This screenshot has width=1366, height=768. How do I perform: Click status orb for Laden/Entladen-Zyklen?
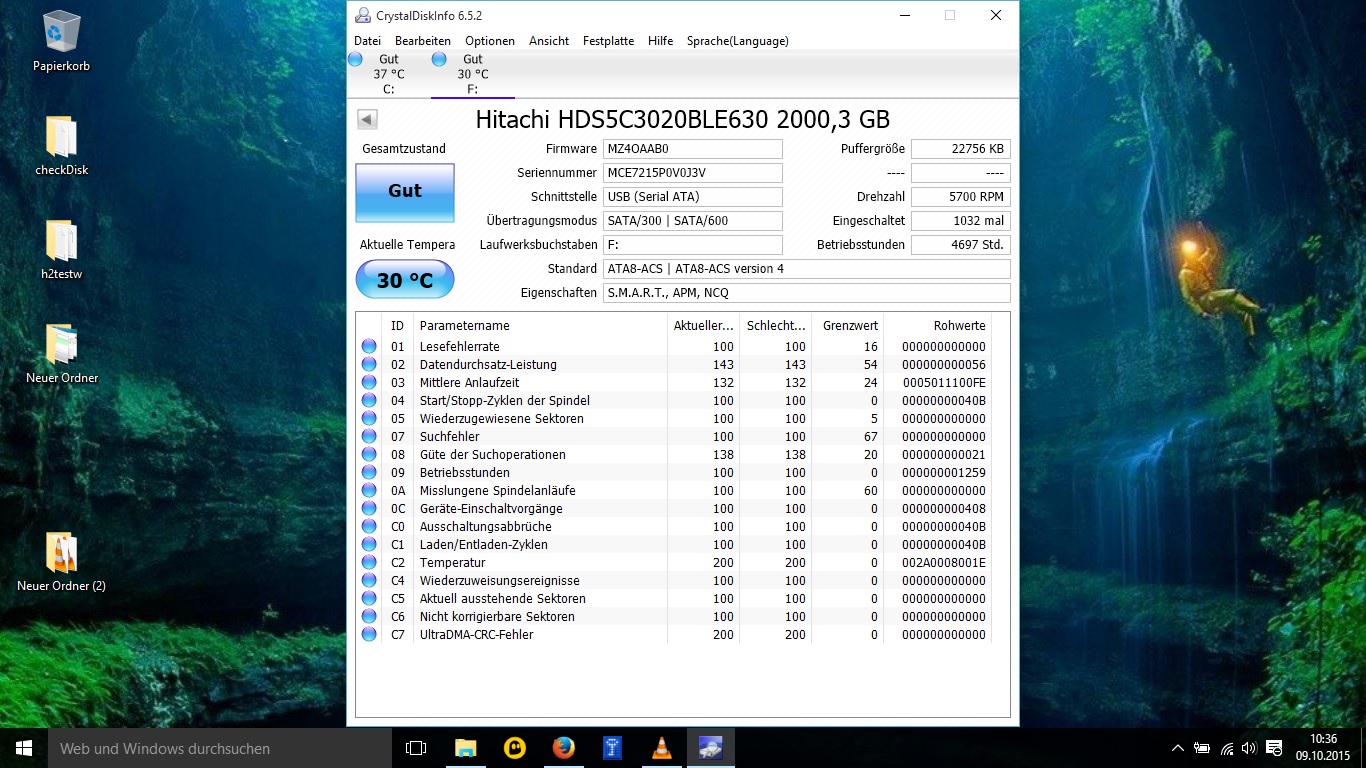point(369,545)
